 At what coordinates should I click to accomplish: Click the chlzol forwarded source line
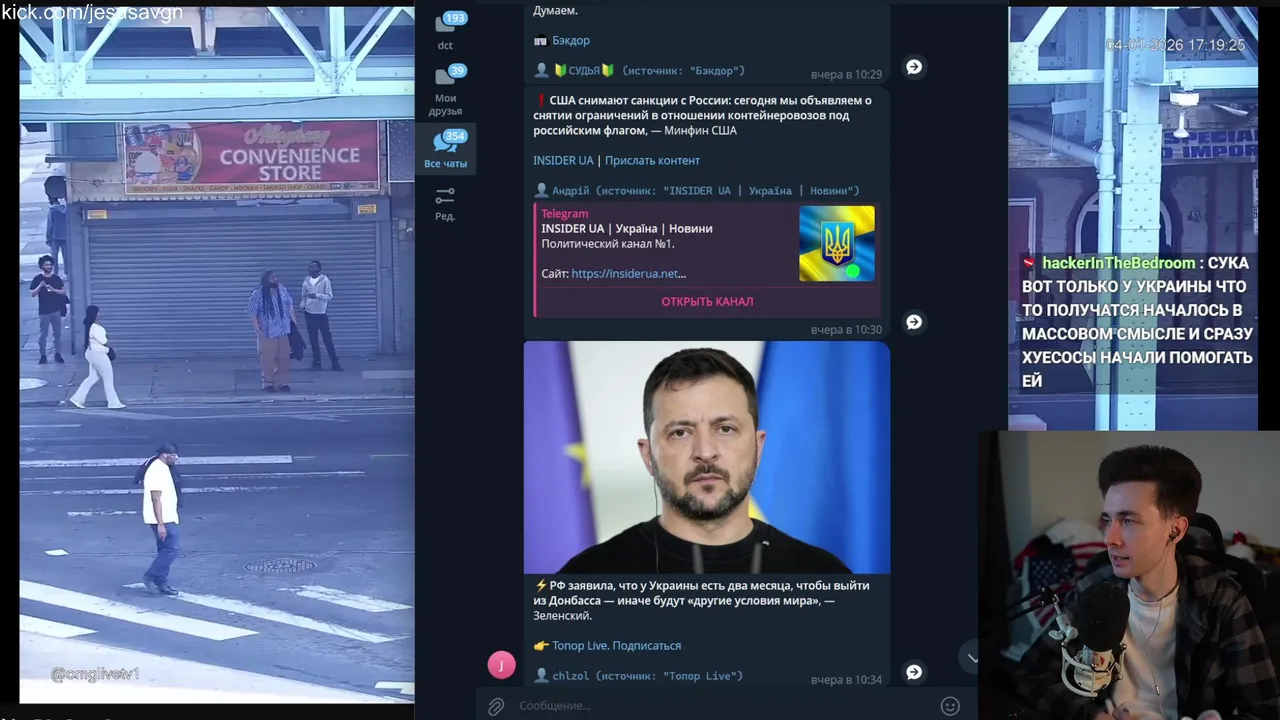(639, 677)
